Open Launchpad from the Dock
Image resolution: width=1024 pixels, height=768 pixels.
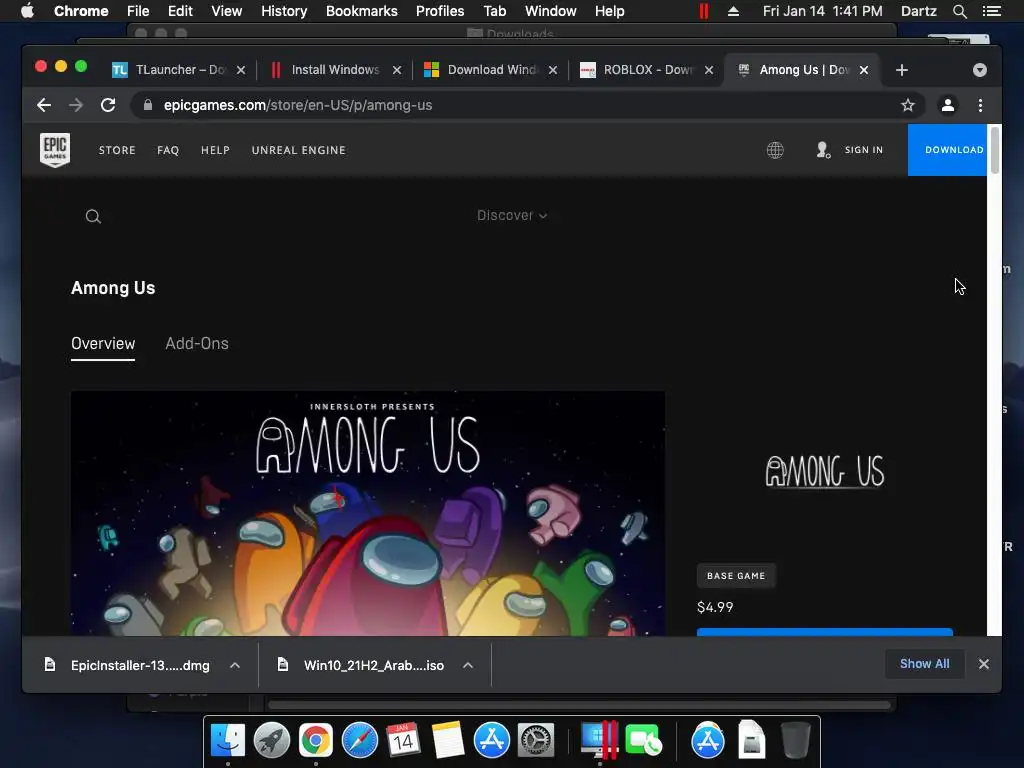coord(272,741)
